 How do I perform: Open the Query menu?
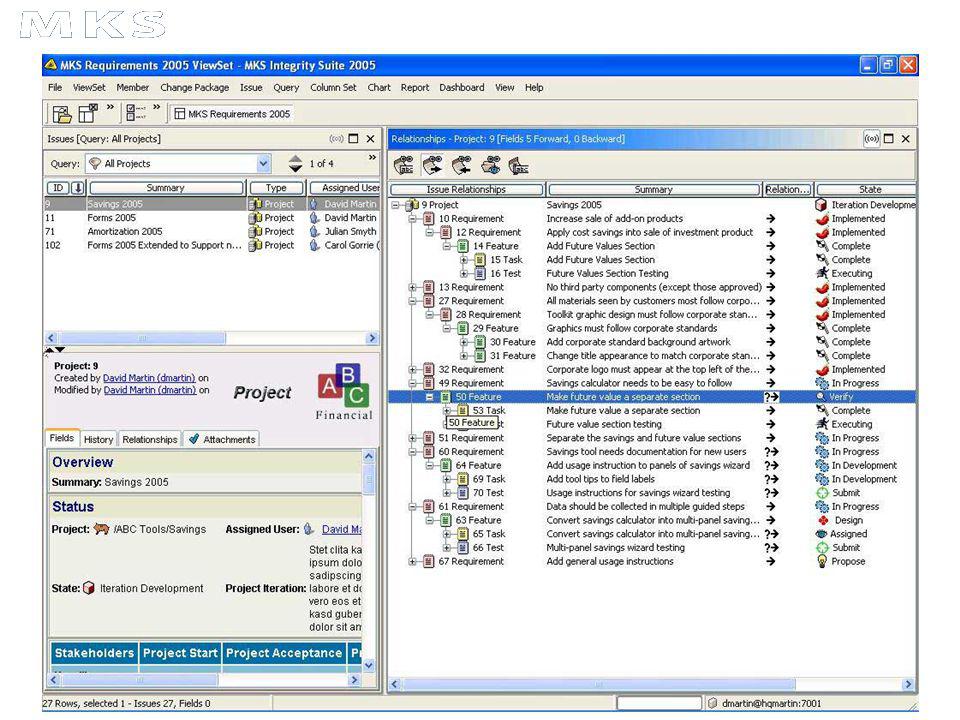point(286,88)
